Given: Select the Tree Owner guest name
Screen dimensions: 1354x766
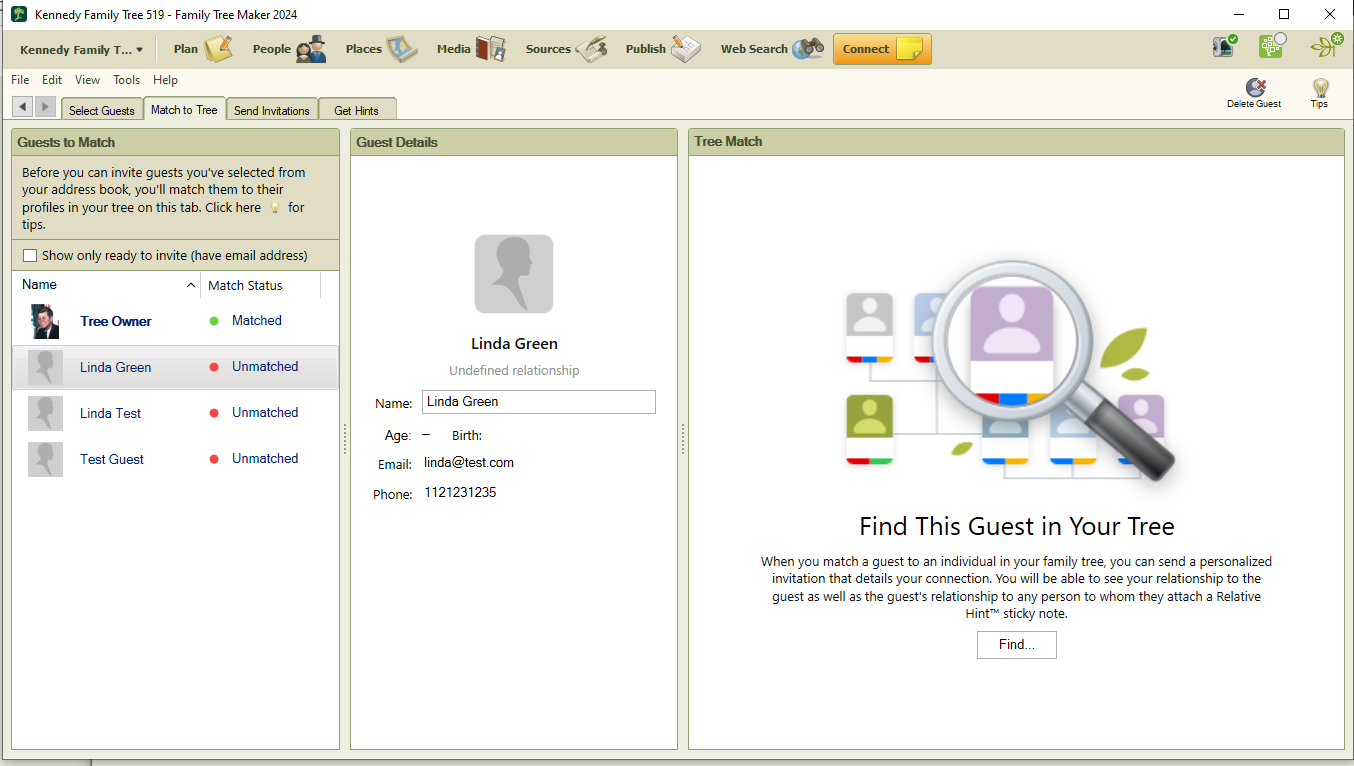Looking at the screenshot, I should [x=116, y=321].
